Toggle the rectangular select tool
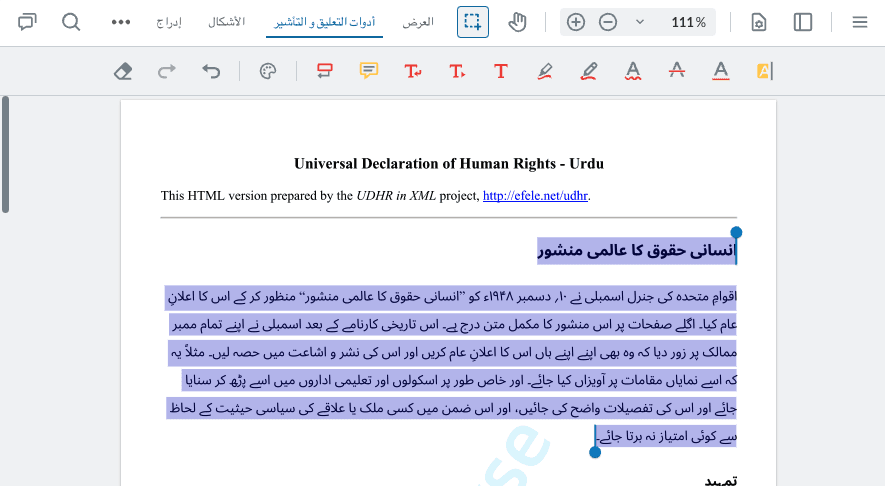This screenshot has width=885, height=486. click(x=472, y=22)
